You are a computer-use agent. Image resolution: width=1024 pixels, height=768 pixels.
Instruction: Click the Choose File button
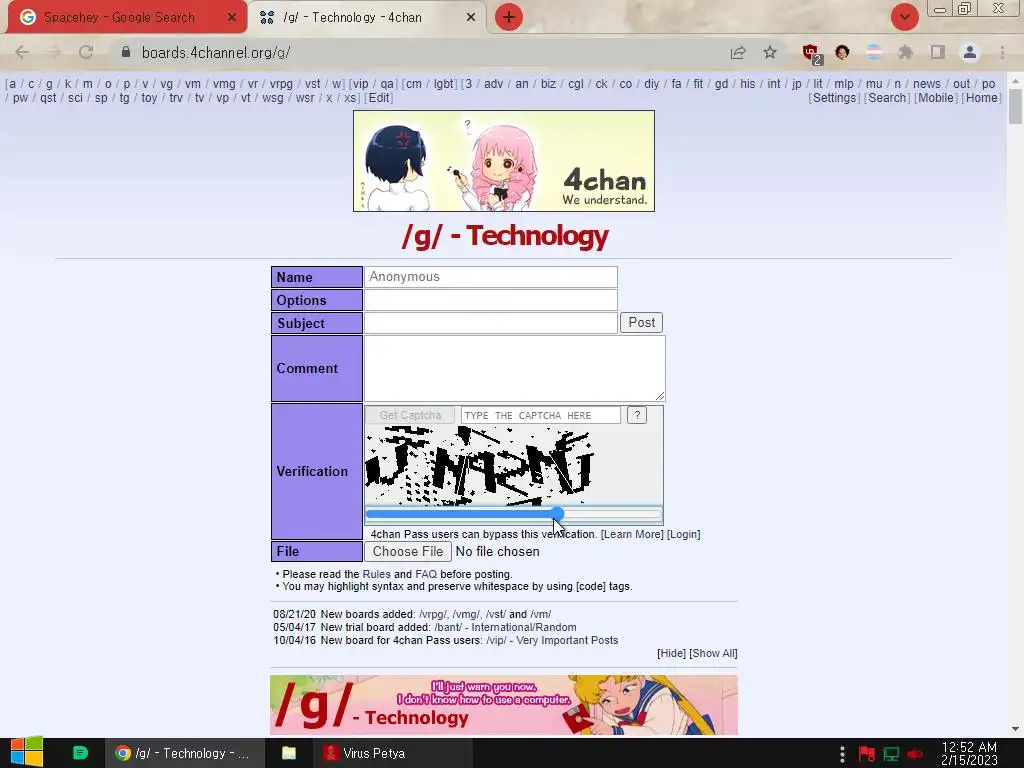click(x=408, y=551)
